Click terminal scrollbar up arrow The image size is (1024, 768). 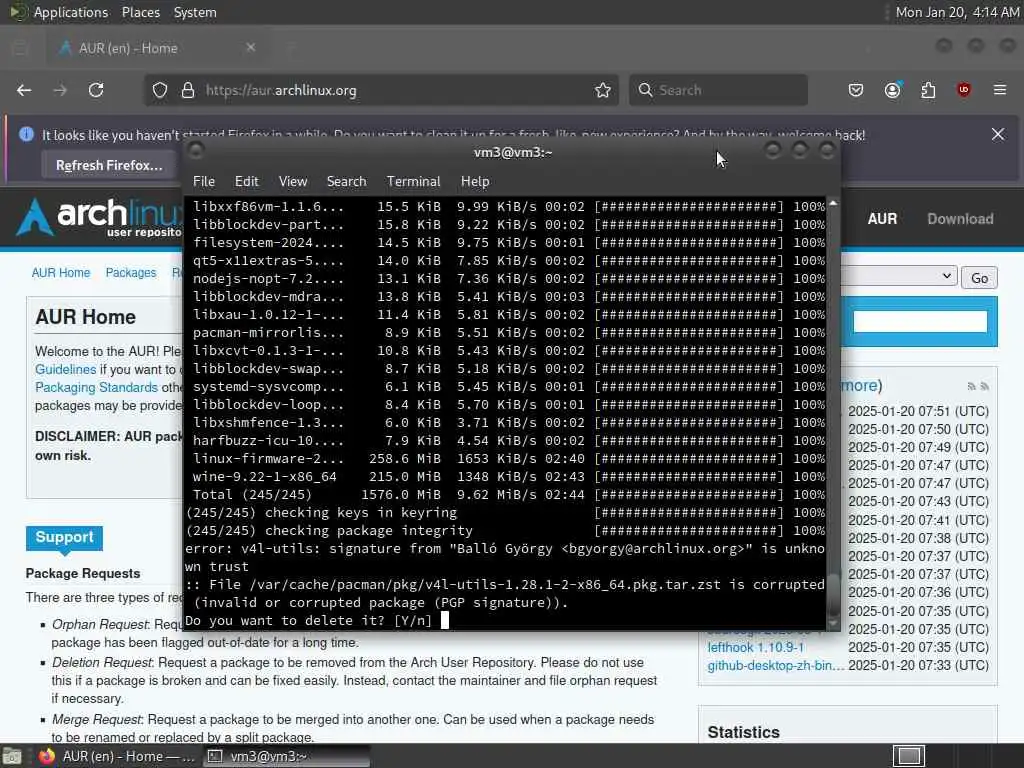click(833, 204)
